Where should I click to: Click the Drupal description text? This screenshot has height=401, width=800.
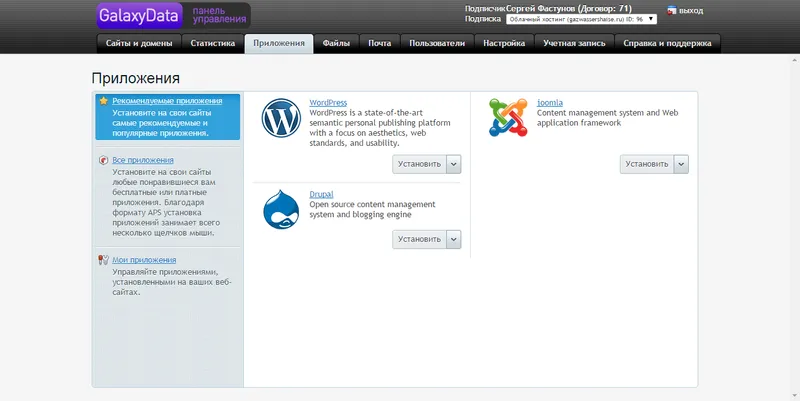tap(372, 210)
